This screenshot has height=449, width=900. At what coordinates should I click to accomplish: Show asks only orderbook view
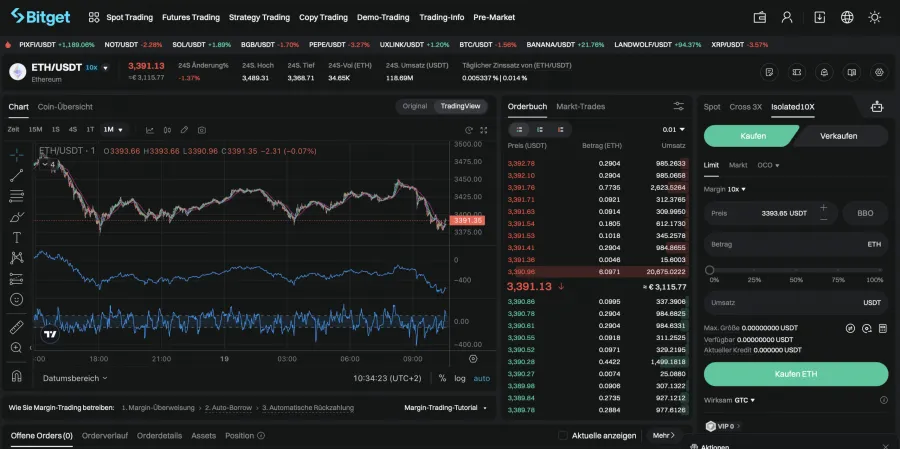[x=561, y=130]
